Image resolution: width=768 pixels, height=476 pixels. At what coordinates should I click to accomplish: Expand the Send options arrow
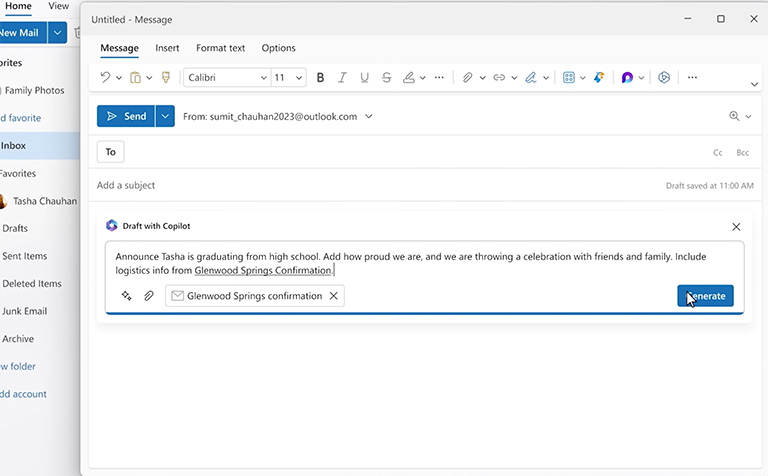point(165,116)
